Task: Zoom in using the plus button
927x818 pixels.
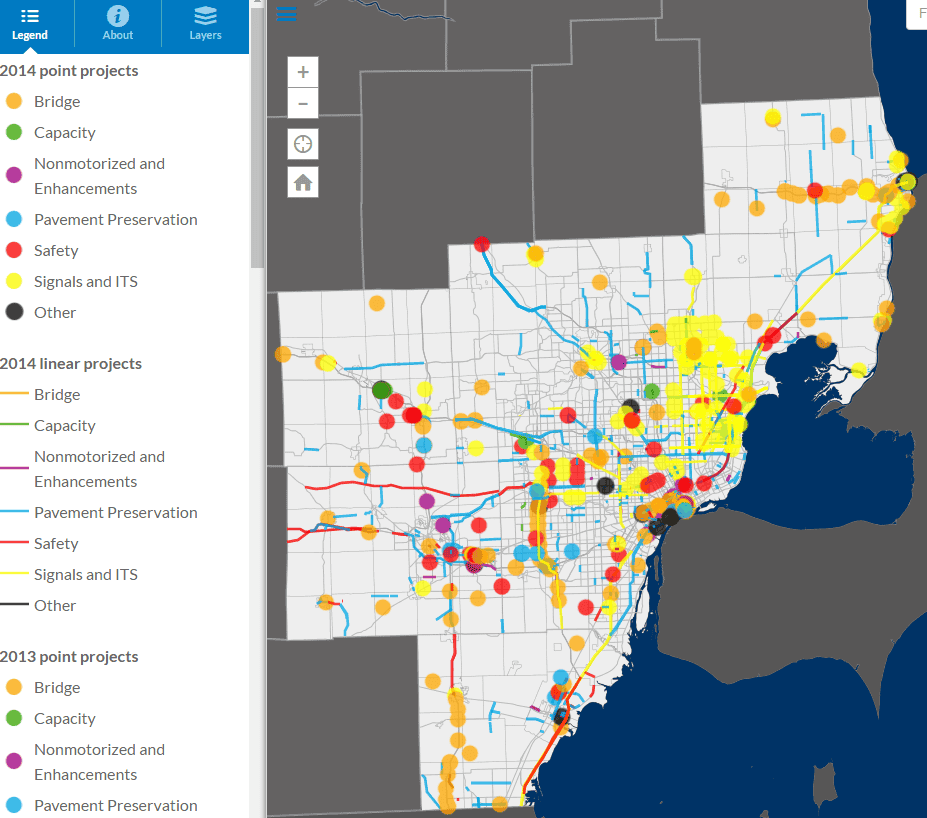Action: (x=302, y=71)
